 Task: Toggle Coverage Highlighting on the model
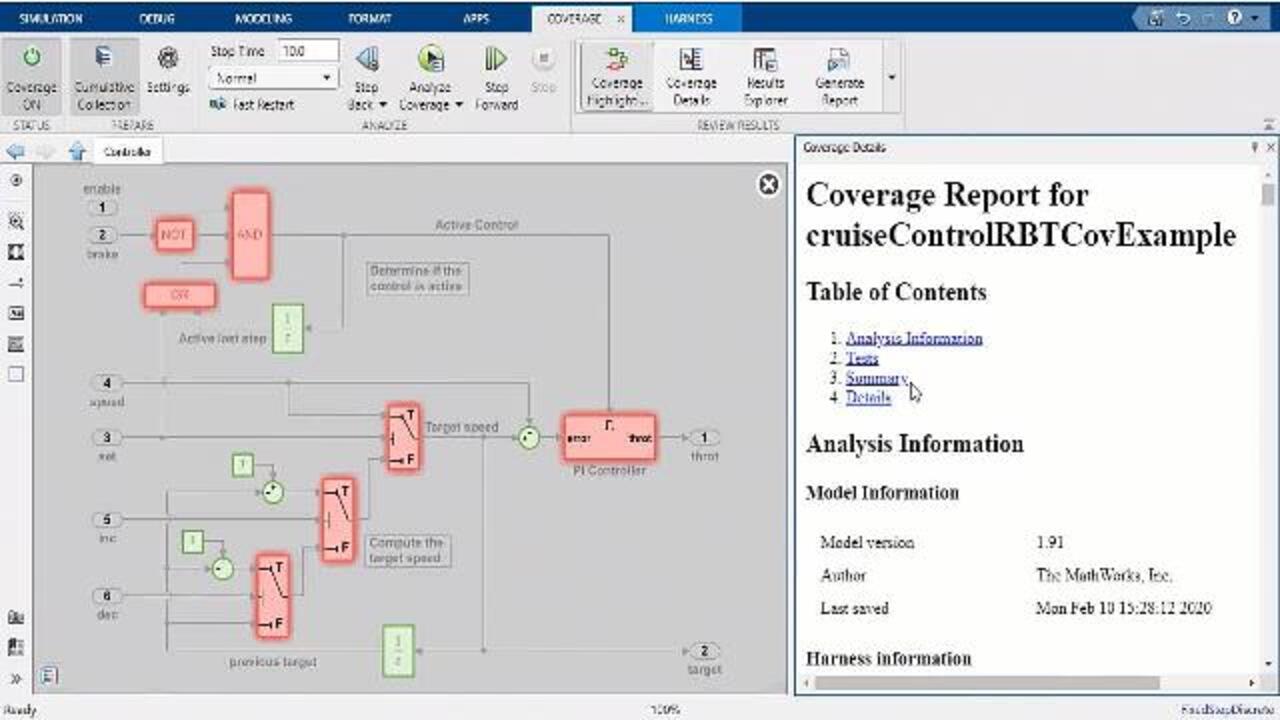click(617, 62)
